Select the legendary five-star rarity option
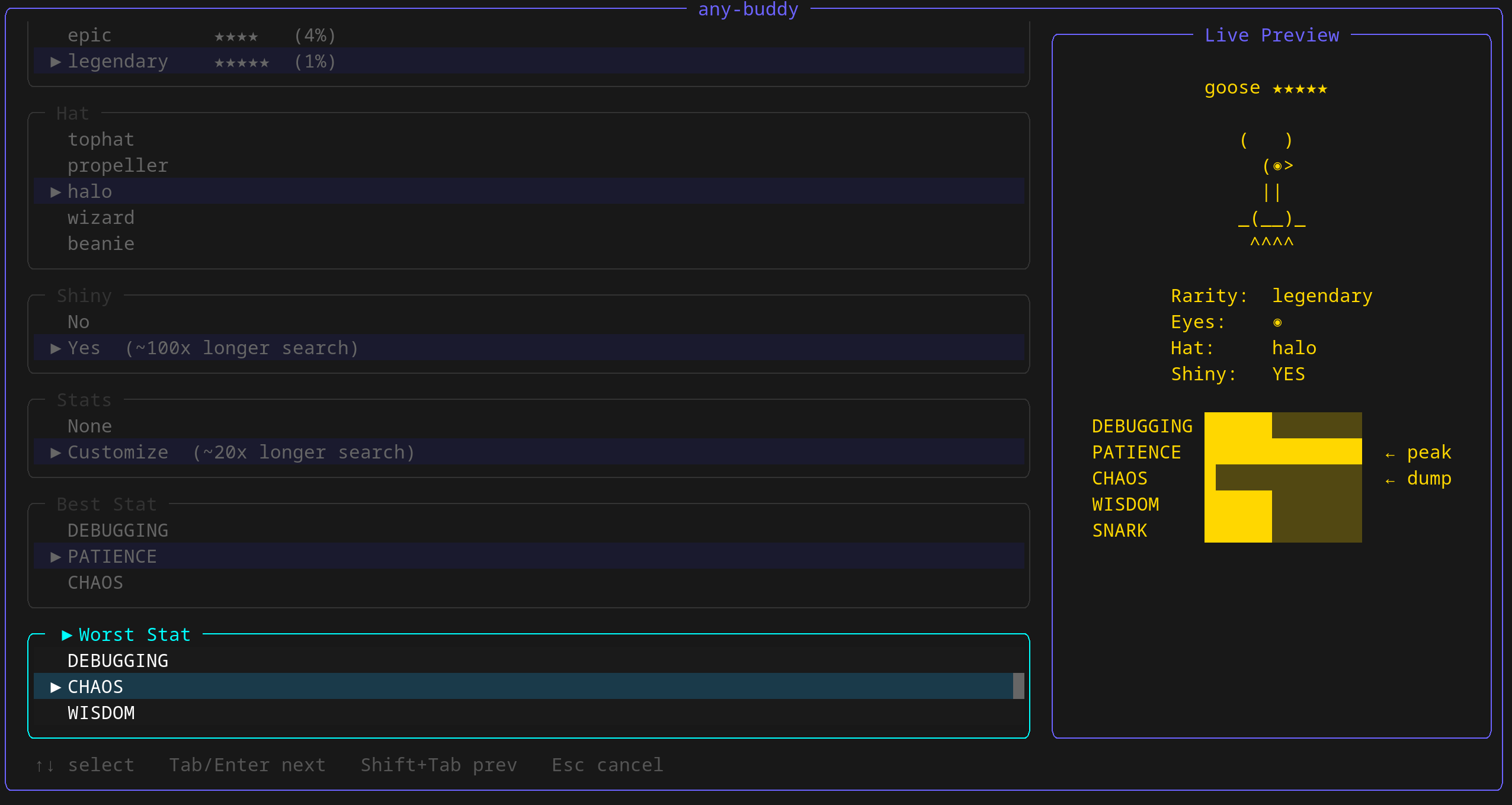Image resolution: width=1512 pixels, height=805 pixels. pos(118,61)
